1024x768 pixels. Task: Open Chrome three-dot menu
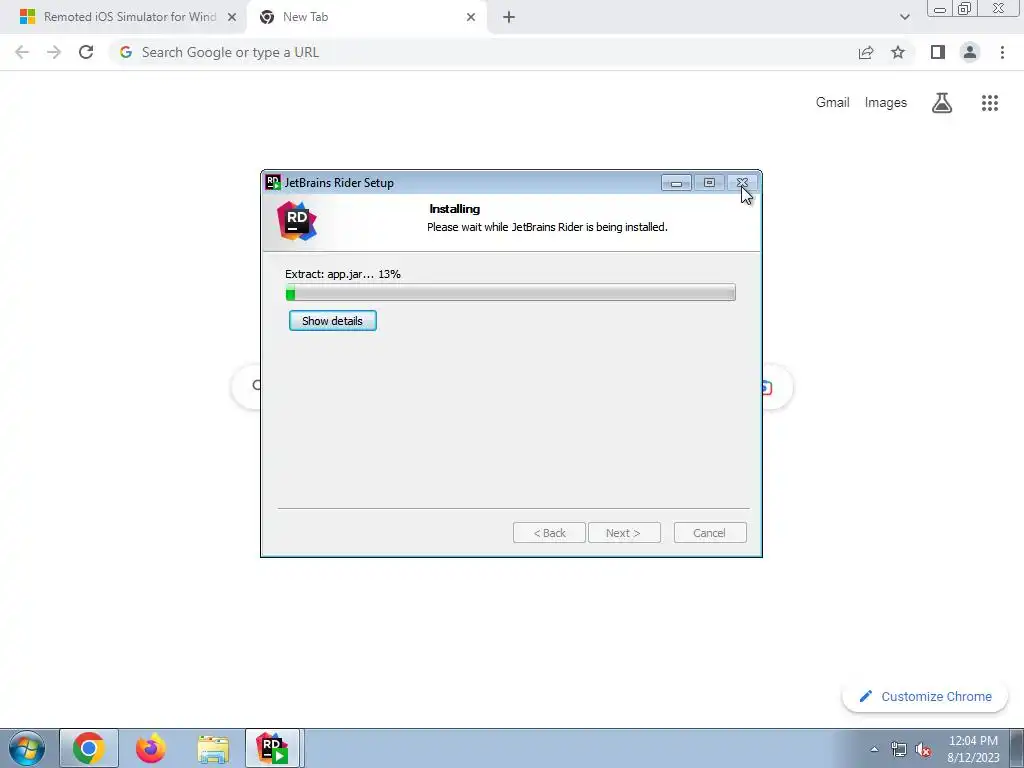coord(1002,52)
